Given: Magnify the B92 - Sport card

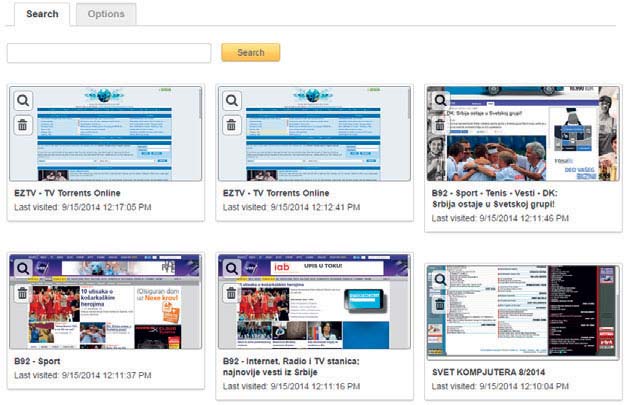Looking at the screenshot, I should (x=23, y=268).
